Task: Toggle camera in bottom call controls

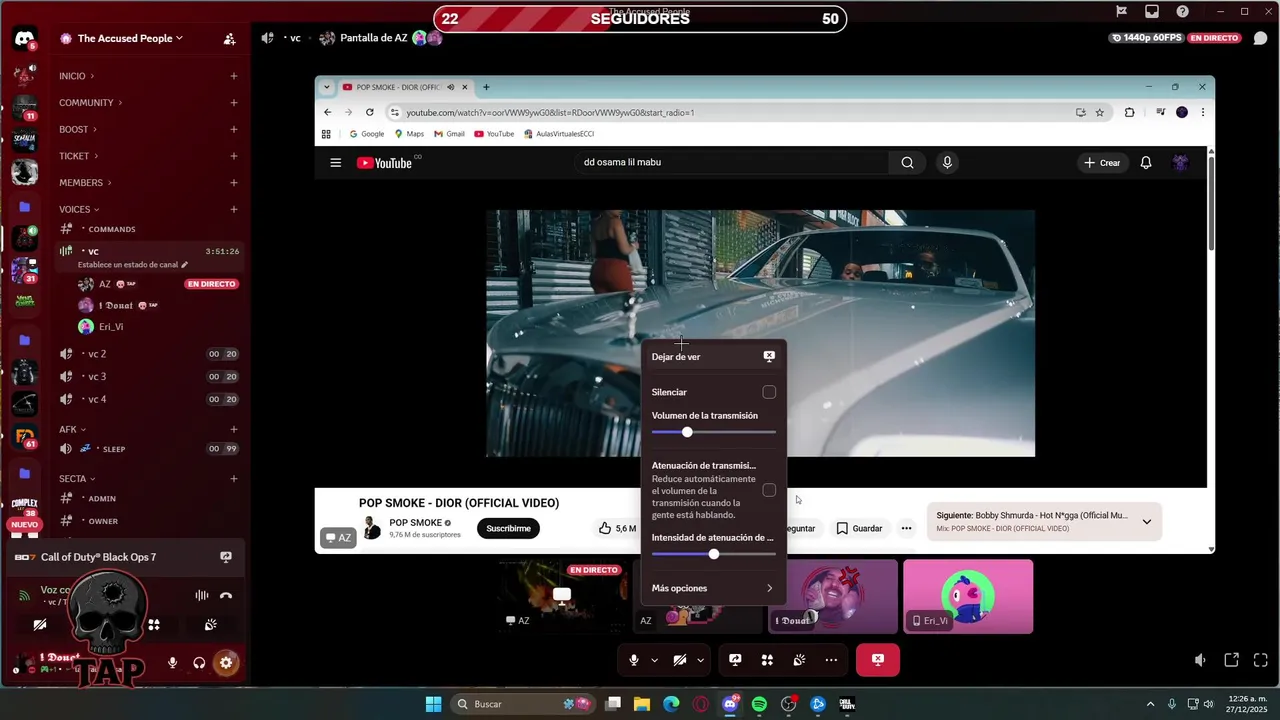Action: [x=679, y=660]
